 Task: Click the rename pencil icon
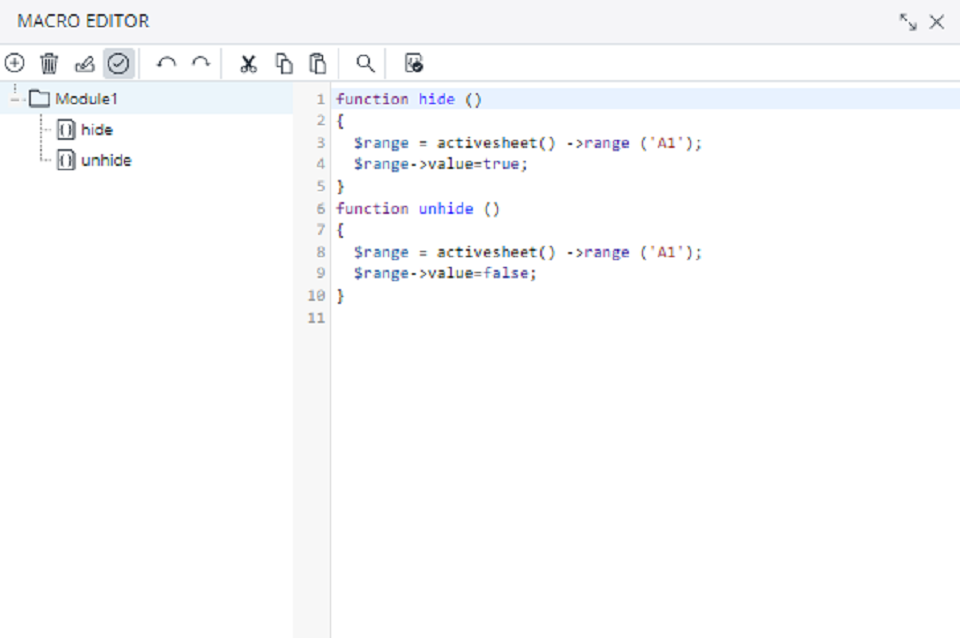(x=84, y=63)
